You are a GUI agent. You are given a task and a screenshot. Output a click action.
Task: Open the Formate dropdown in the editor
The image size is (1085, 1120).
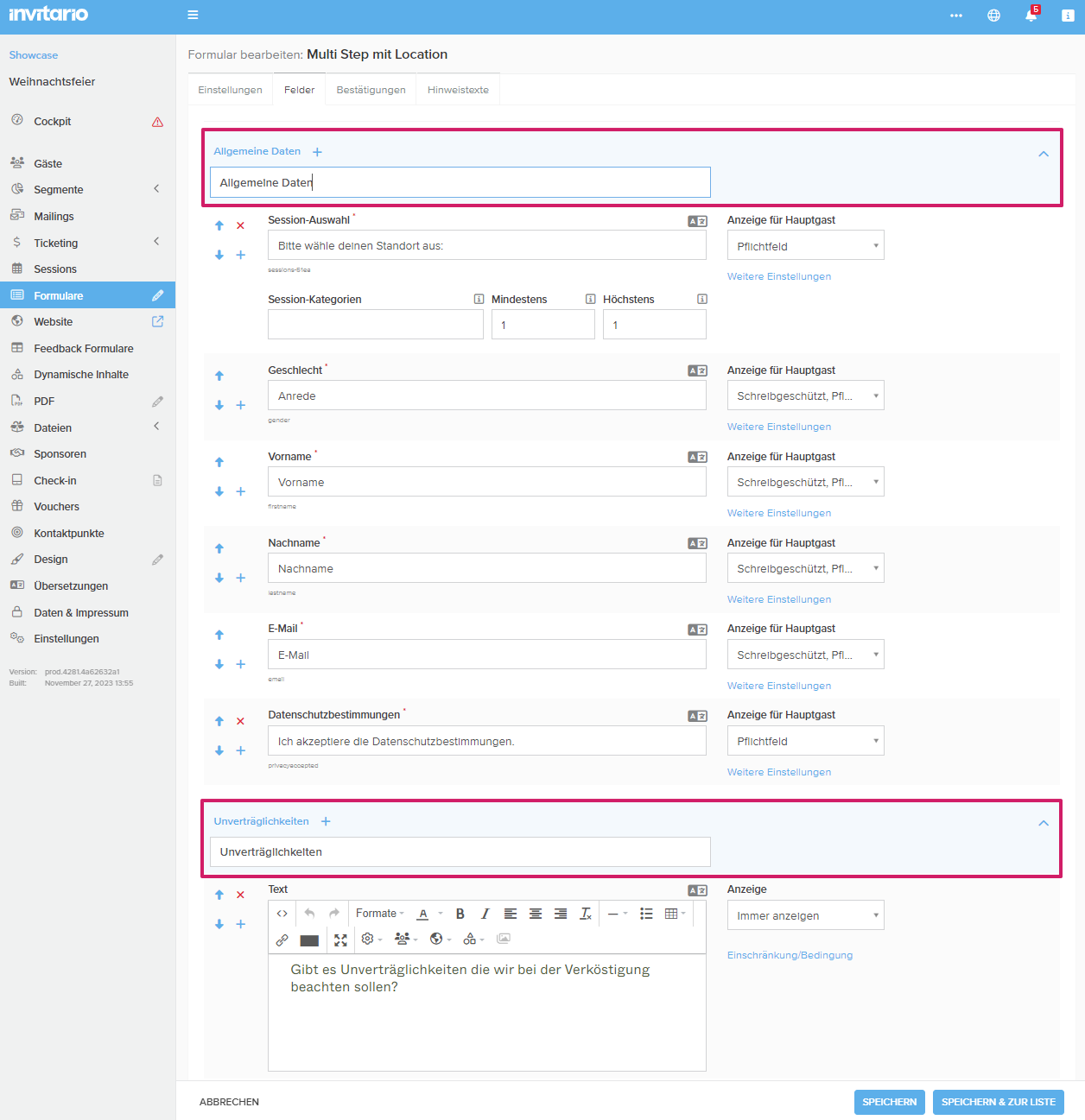379,914
